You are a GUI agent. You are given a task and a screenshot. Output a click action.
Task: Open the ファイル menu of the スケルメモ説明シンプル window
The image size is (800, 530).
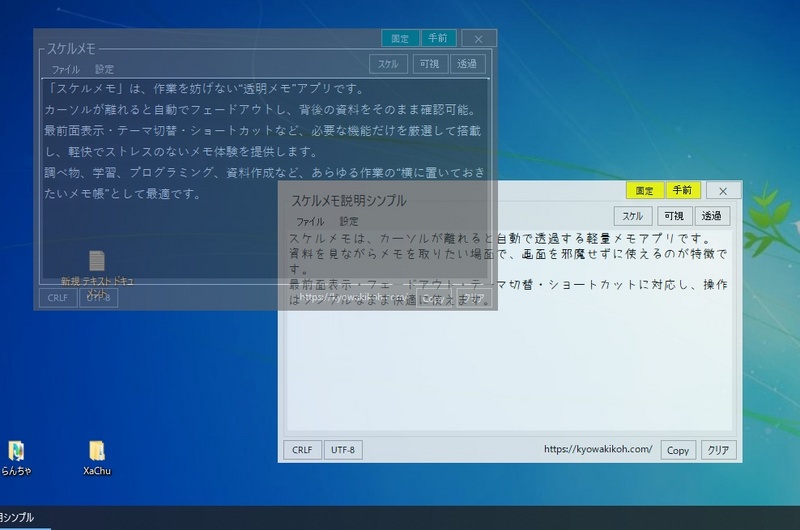310,221
